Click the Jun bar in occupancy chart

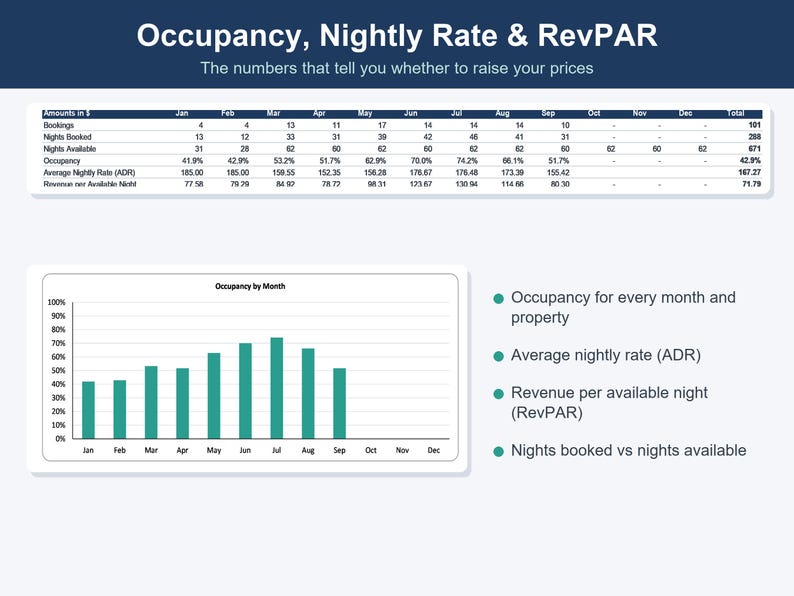click(x=245, y=391)
